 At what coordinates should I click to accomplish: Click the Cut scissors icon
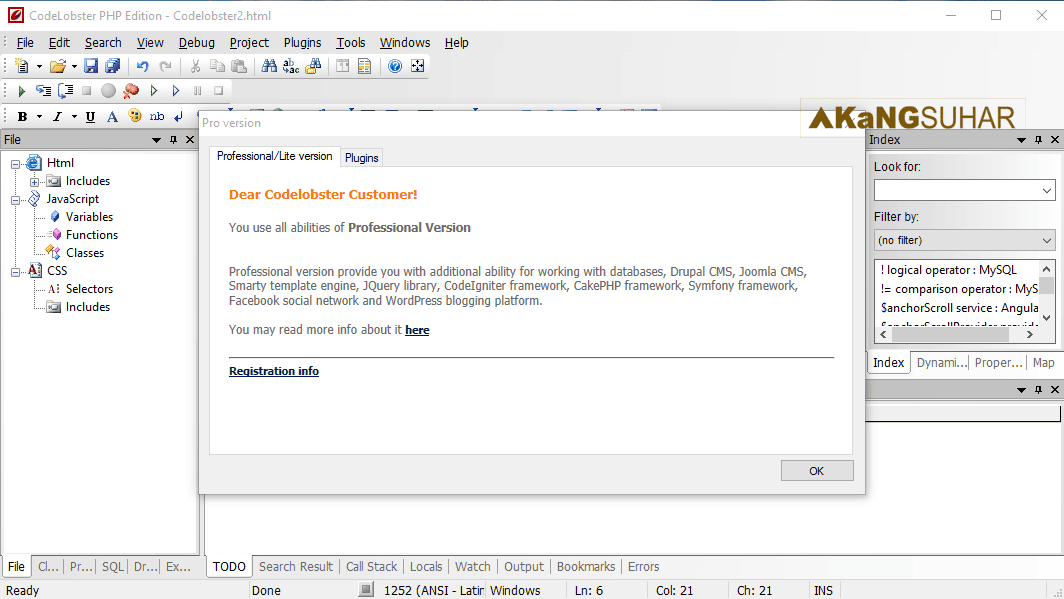tap(195, 66)
